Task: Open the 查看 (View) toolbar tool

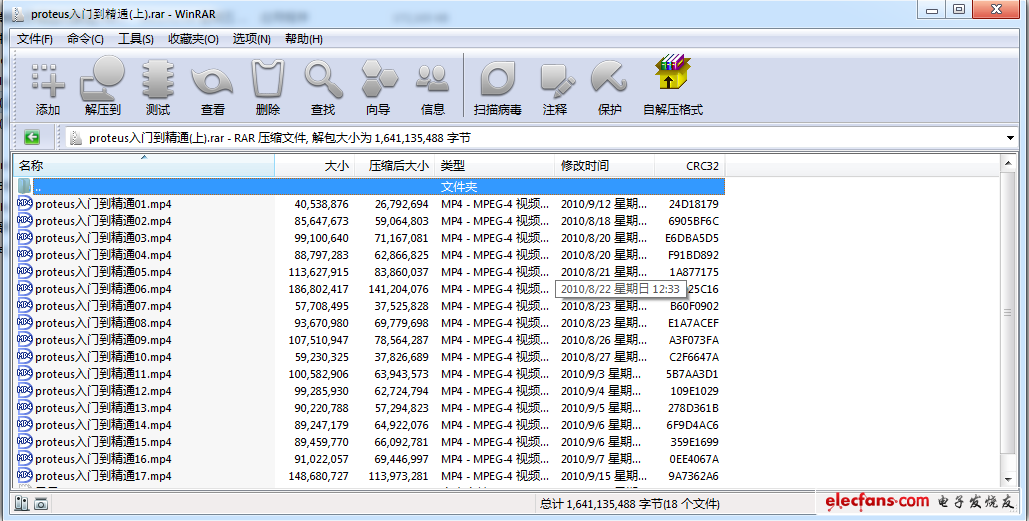Action: pyautogui.click(x=212, y=87)
